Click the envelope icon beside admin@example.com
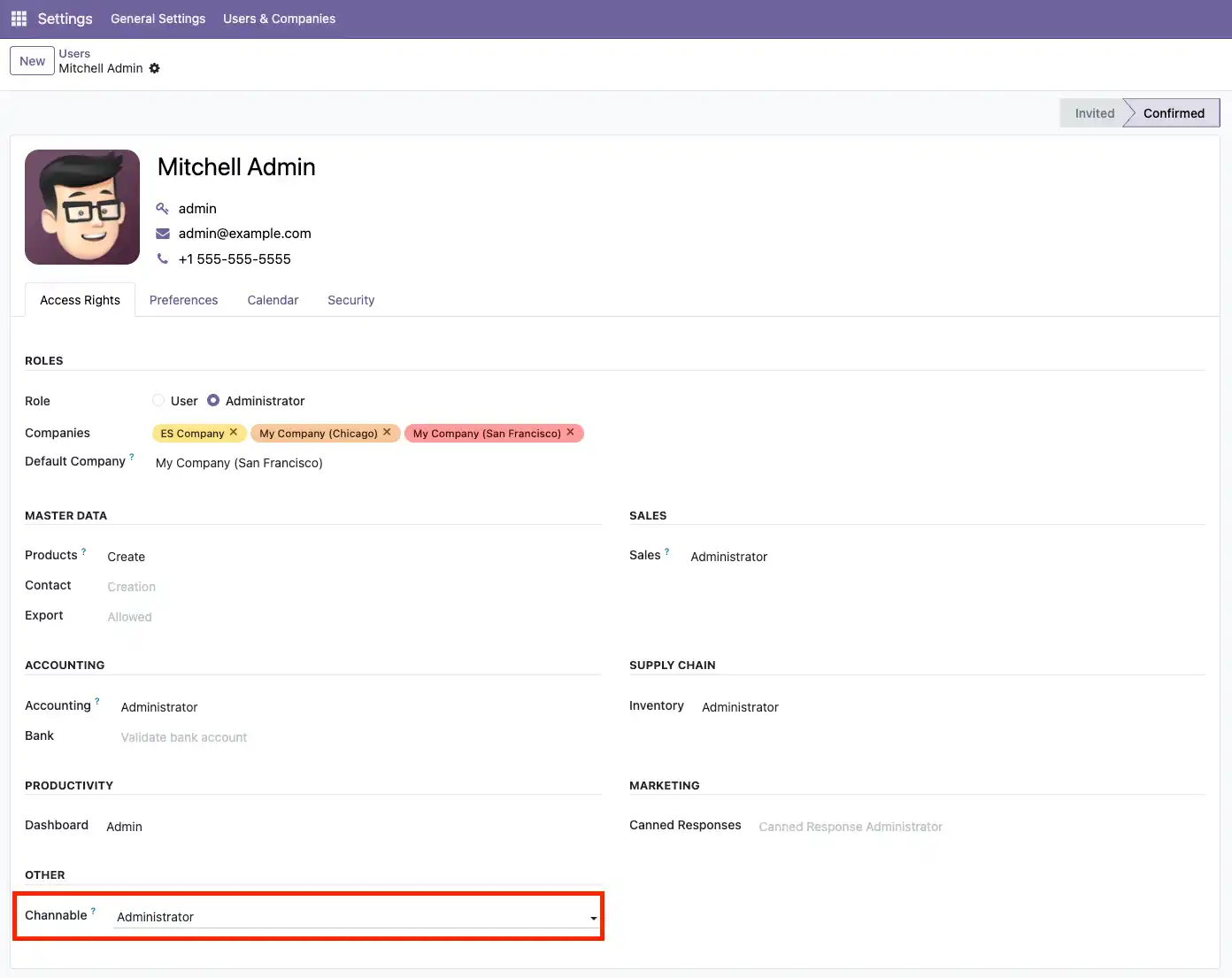1232x978 pixels. click(x=163, y=233)
